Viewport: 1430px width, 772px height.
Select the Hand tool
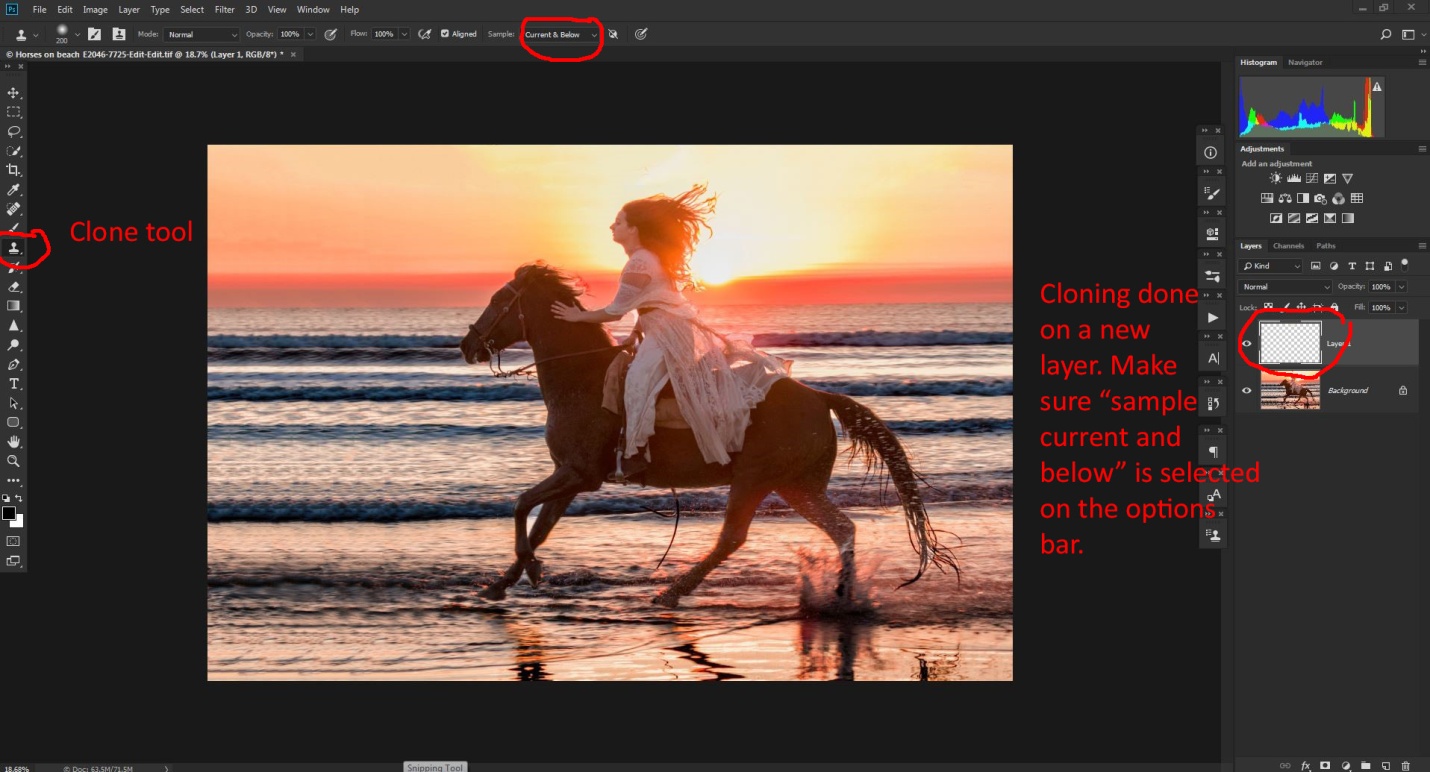point(14,442)
